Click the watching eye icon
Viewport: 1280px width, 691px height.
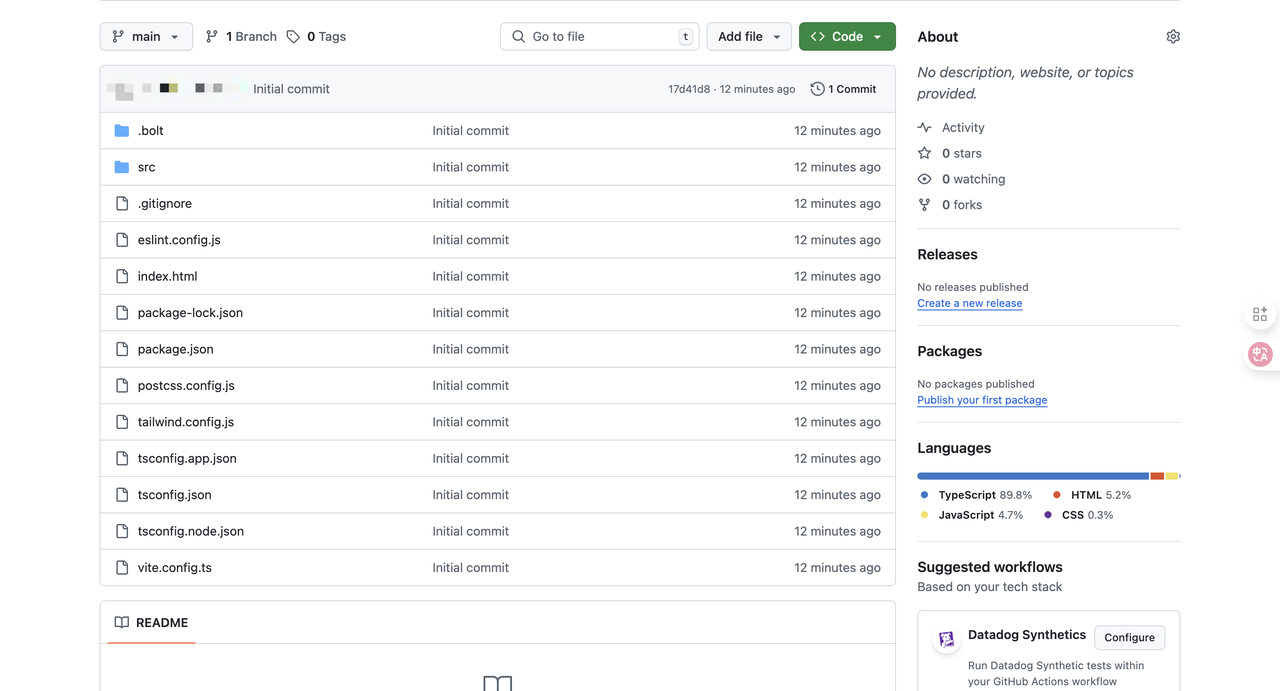(x=924, y=179)
